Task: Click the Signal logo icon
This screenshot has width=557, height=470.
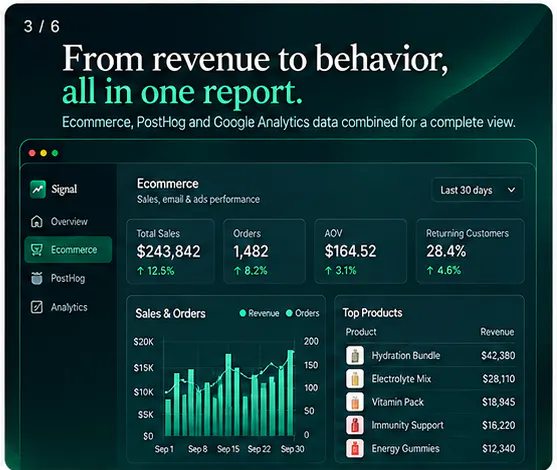Action: [x=38, y=189]
